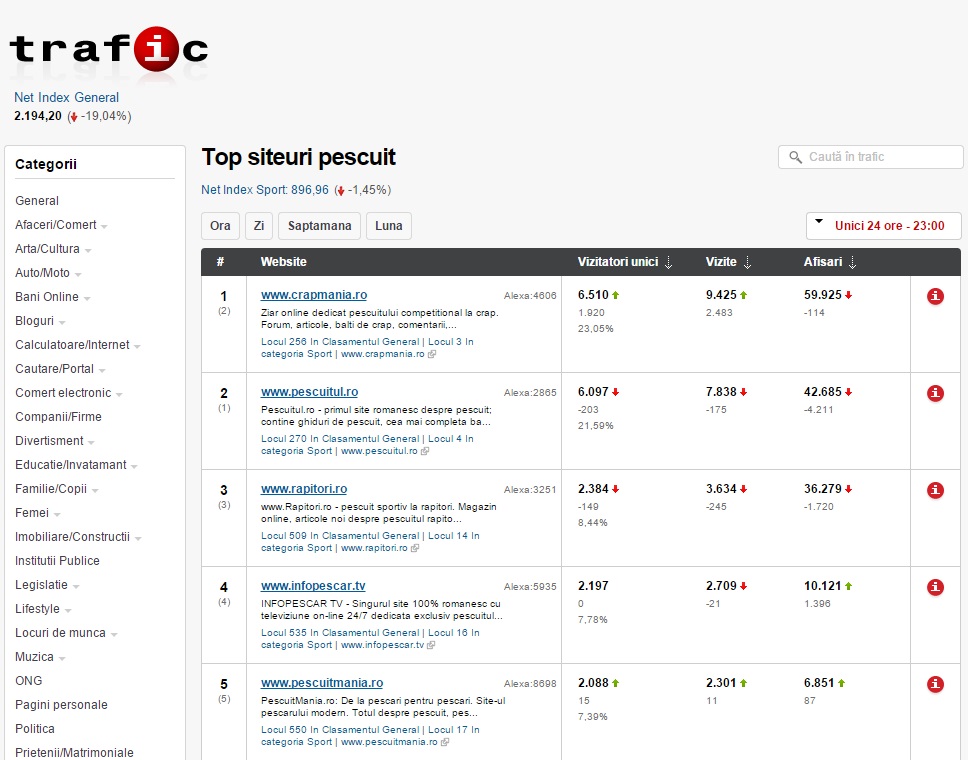Screen dimensions: 968x760
Task: Expand Muzica category arrow
Action: point(62,659)
